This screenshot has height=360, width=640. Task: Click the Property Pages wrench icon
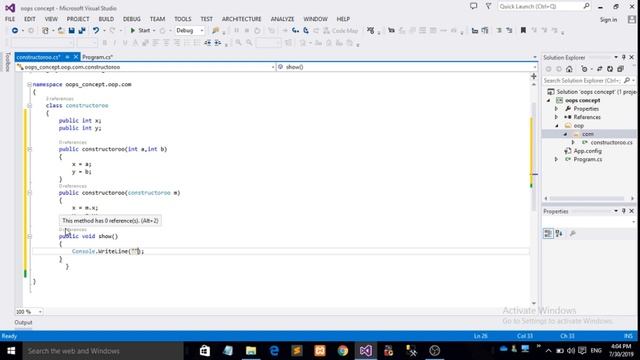pyautogui.click(x=573, y=233)
